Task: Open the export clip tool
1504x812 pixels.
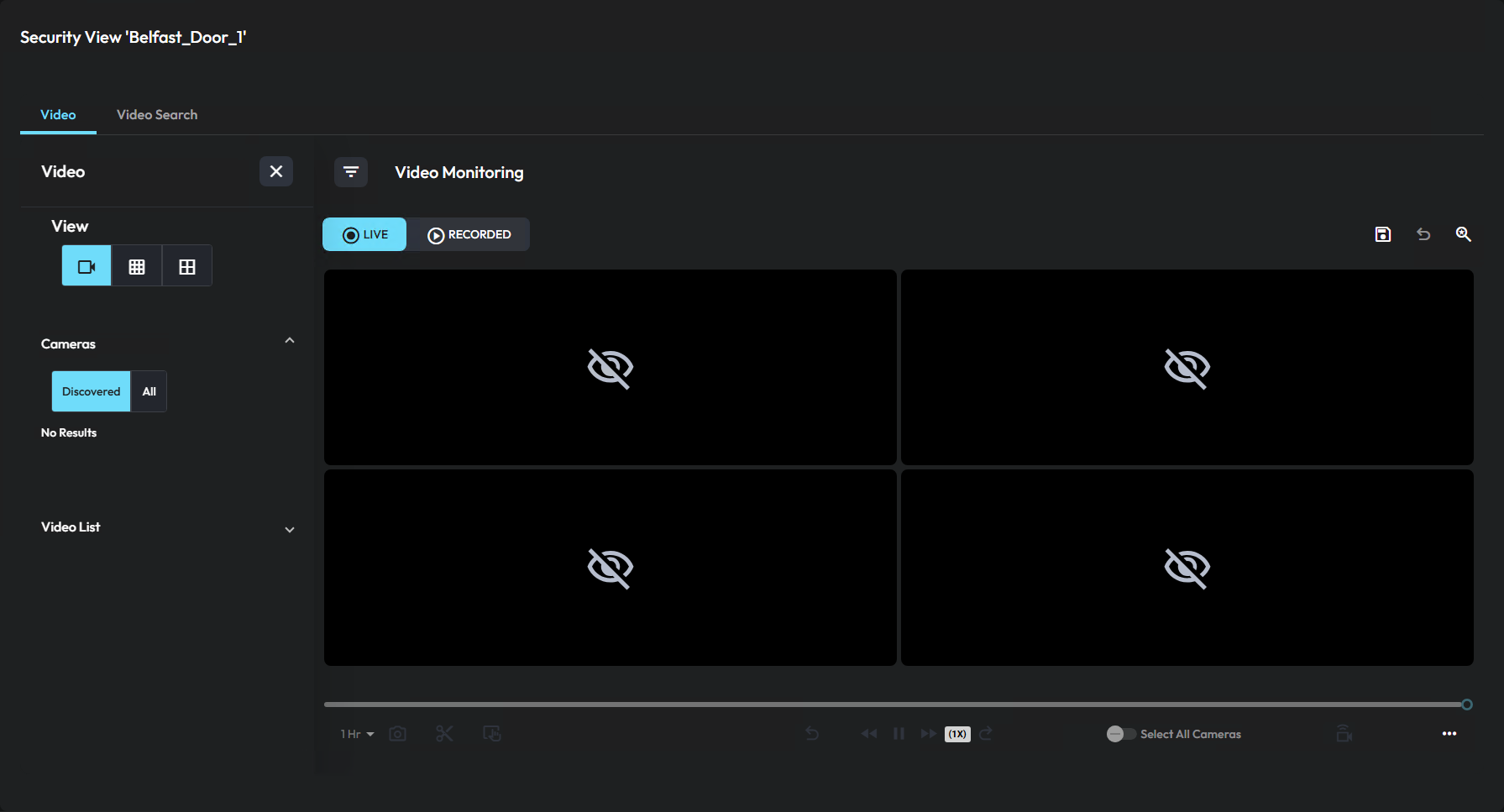Action: pyautogui.click(x=492, y=733)
